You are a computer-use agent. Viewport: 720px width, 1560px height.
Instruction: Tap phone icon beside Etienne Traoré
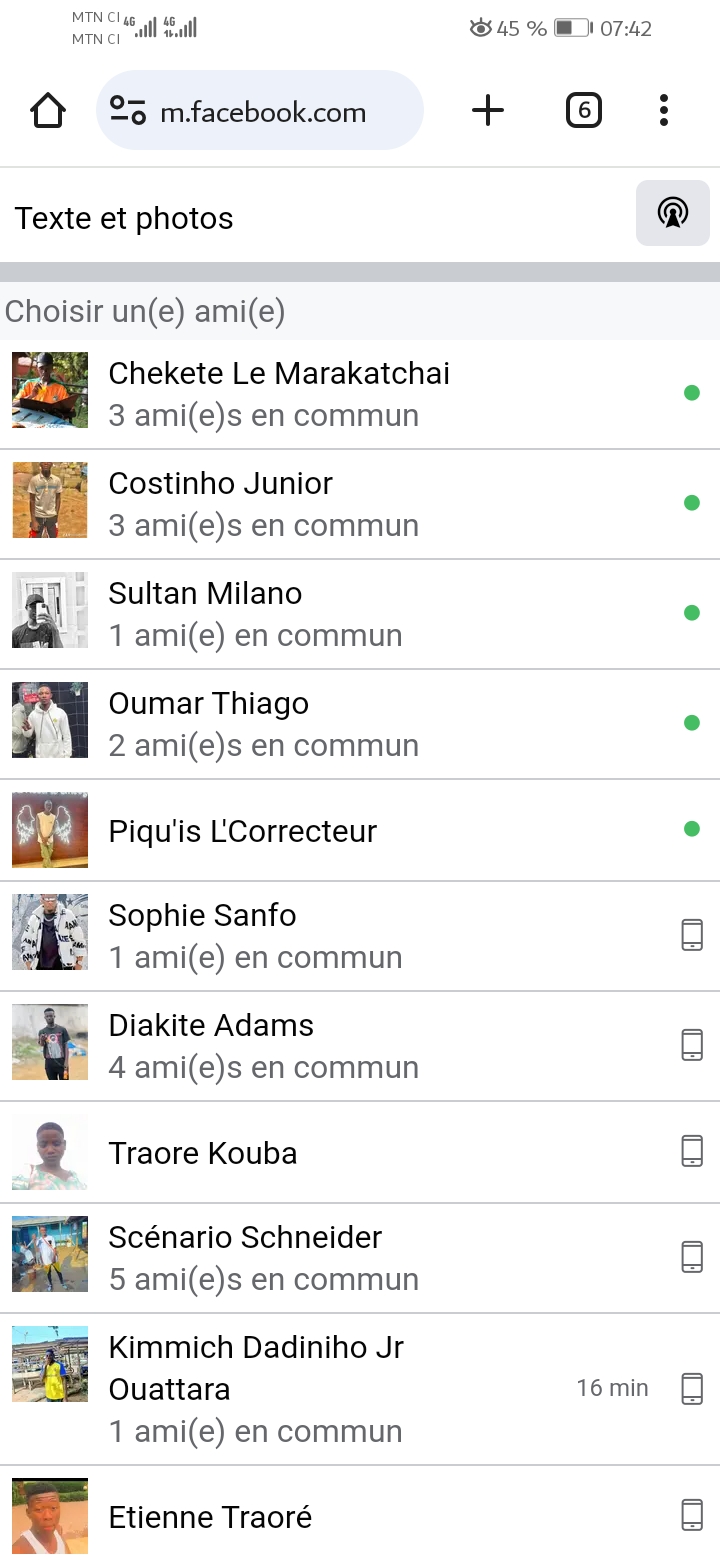(692, 1515)
